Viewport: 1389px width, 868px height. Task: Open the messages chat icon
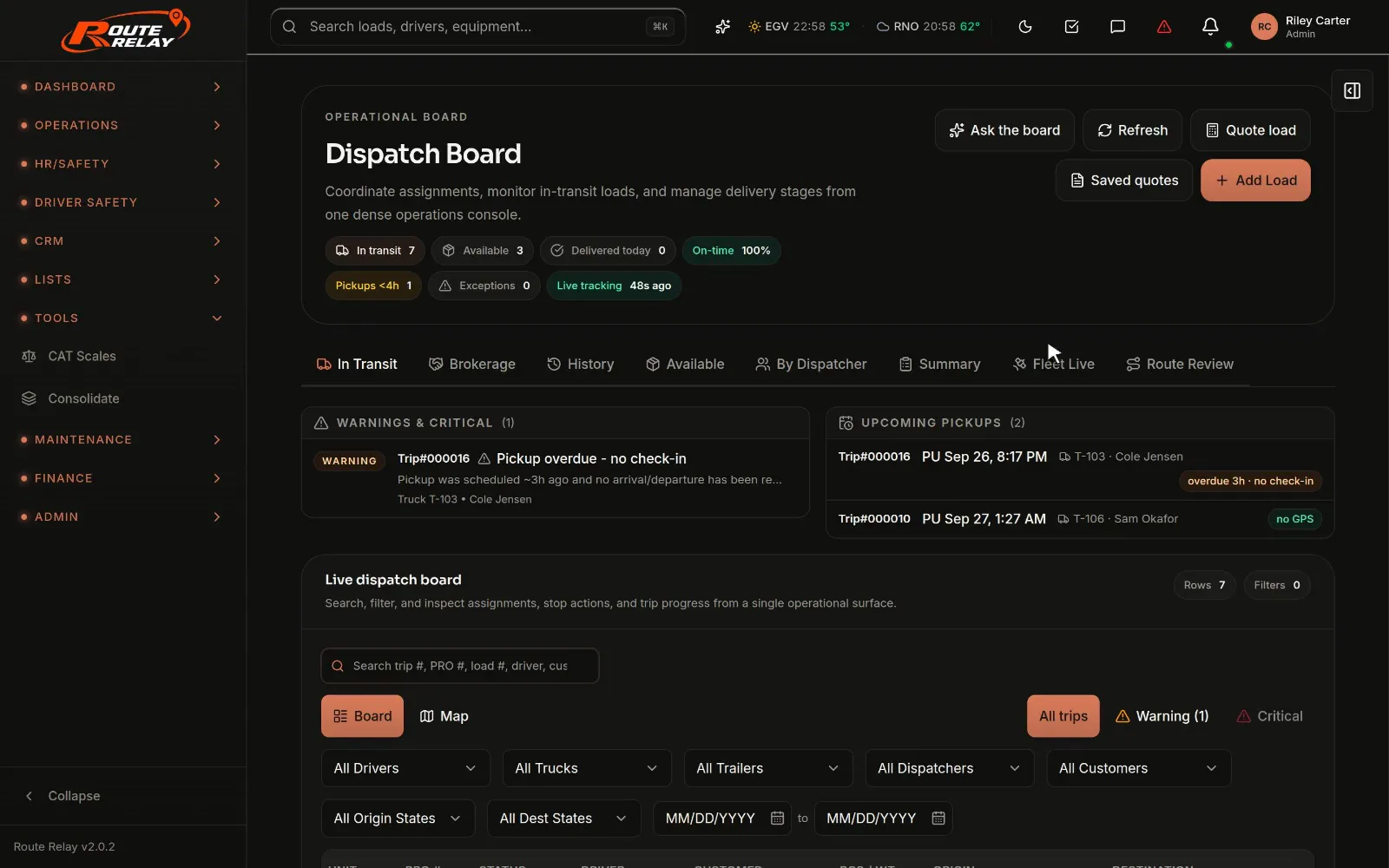pos(1118,27)
